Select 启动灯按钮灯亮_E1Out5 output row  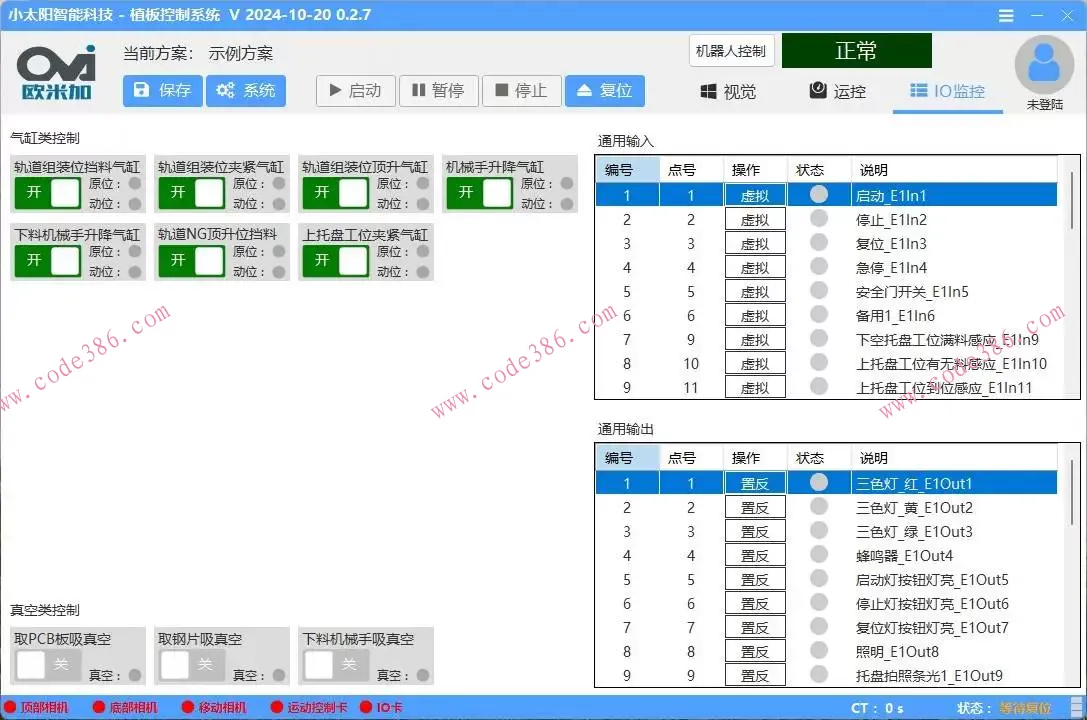[826, 580]
